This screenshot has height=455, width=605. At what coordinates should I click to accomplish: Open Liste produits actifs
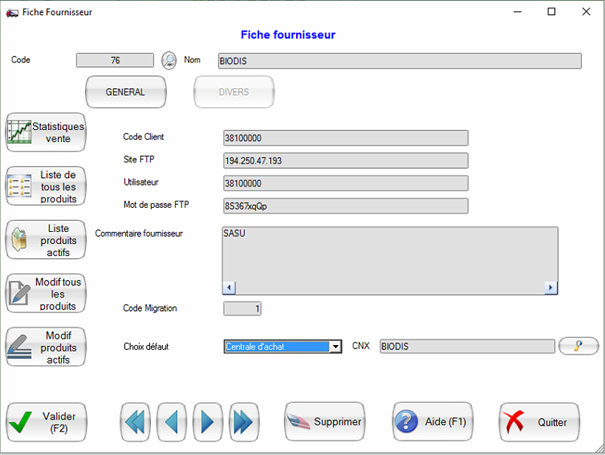point(46,240)
